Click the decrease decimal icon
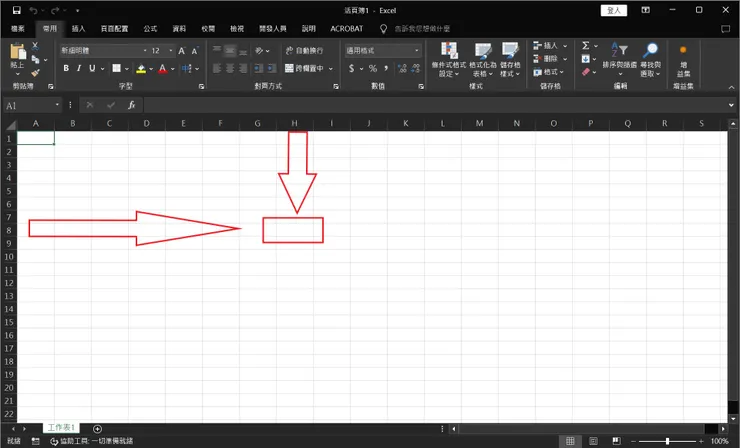 (416, 68)
